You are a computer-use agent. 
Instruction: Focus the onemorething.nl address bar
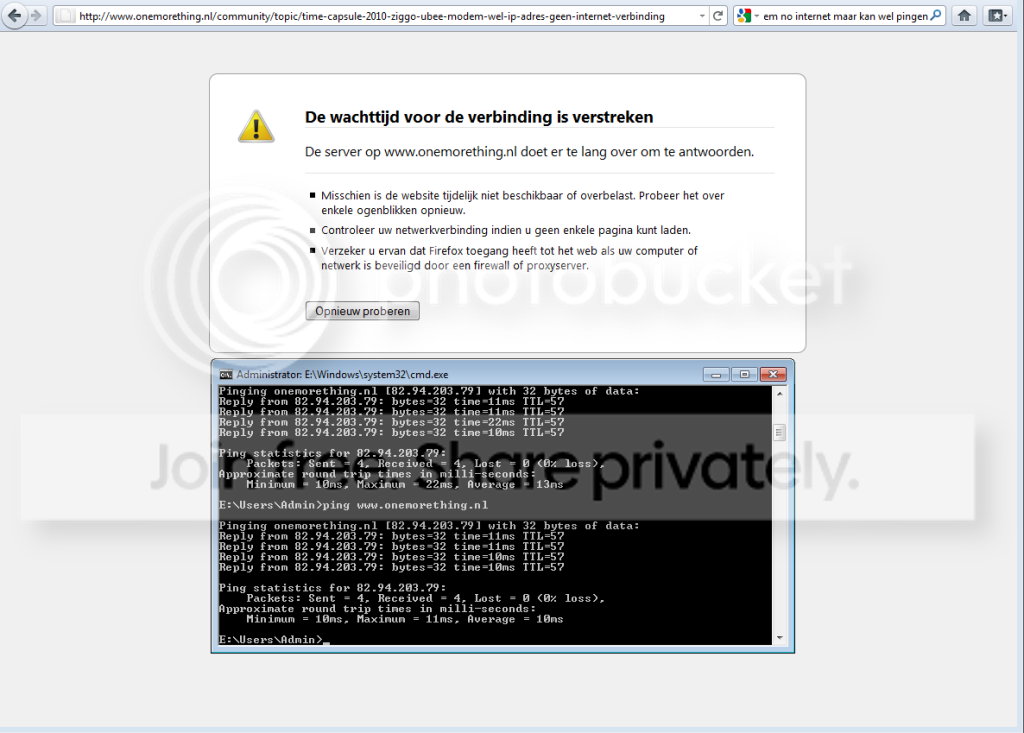pyautogui.click(x=380, y=16)
